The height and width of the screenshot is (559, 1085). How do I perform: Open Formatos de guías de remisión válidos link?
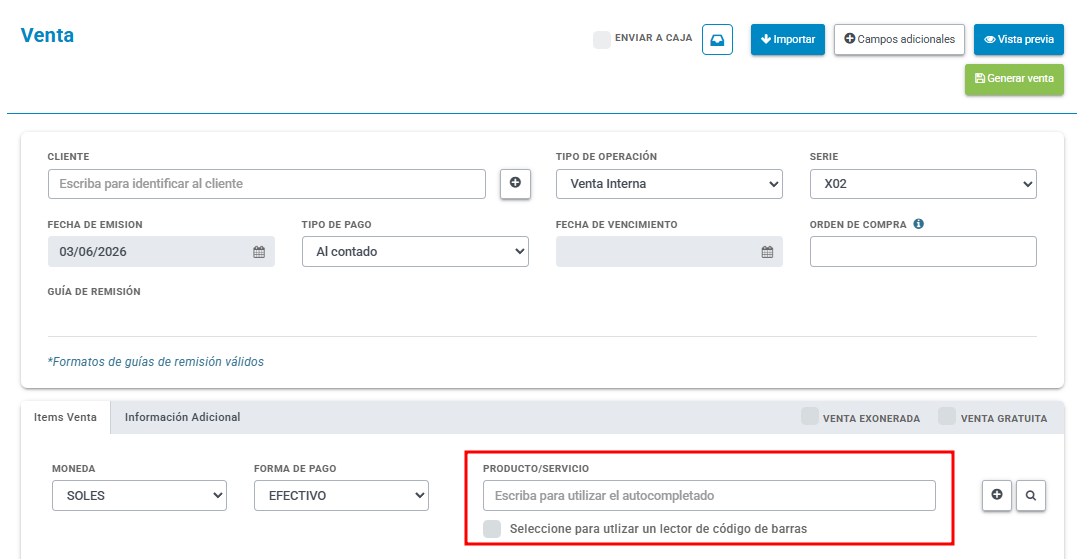(156, 362)
